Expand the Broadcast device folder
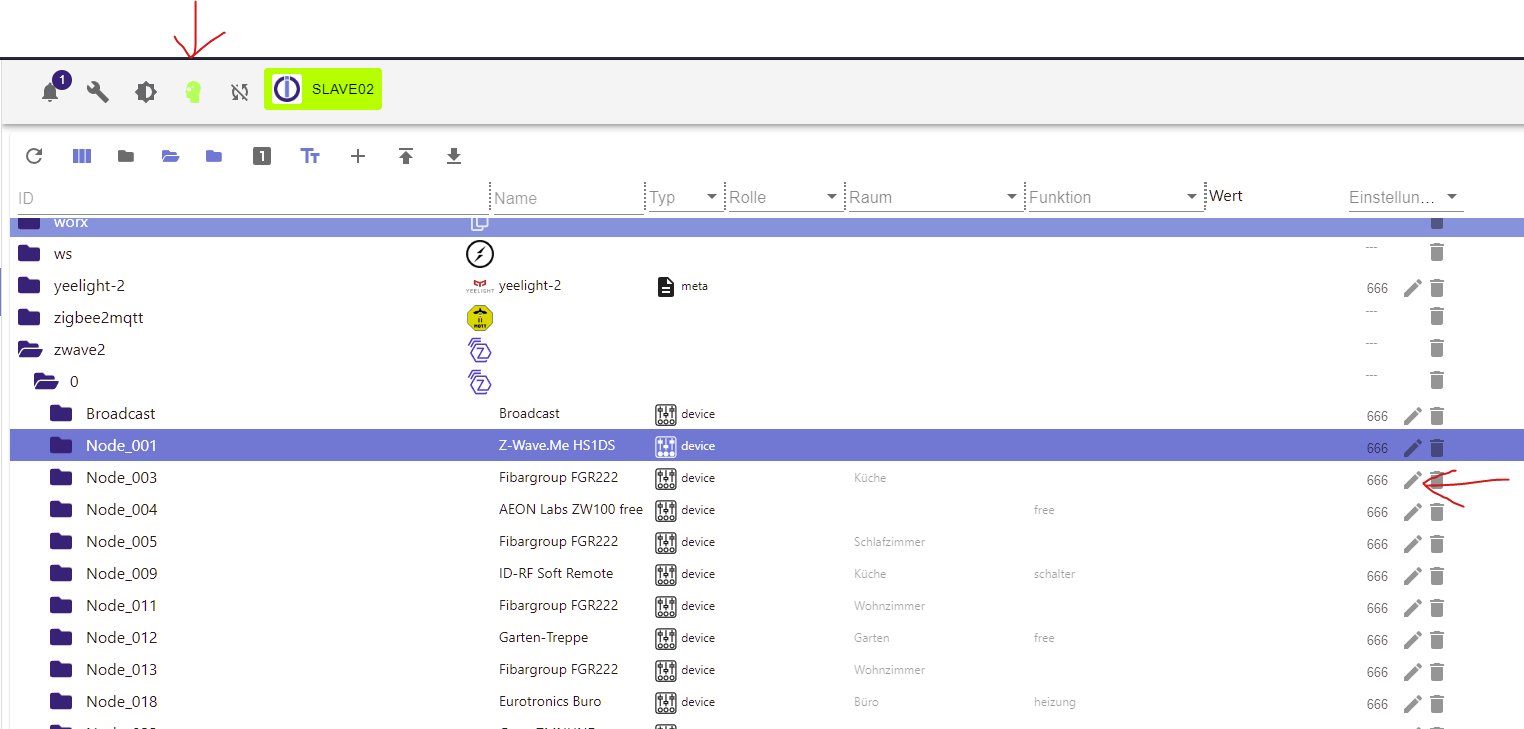Viewport: 1524px width, 729px height. [x=62, y=414]
